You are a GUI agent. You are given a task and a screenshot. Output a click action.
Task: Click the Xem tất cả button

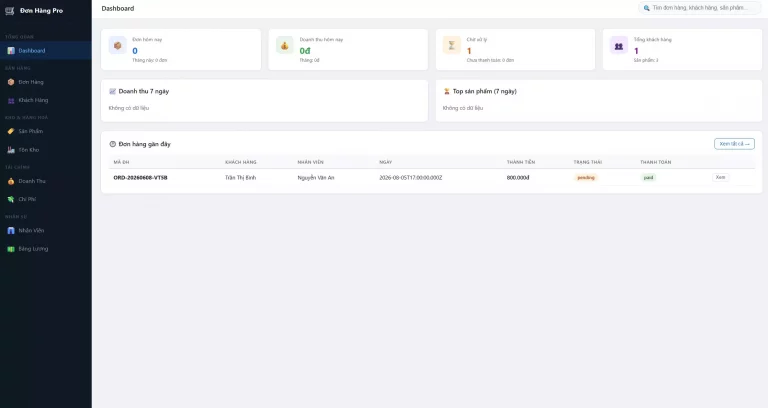click(734, 144)
